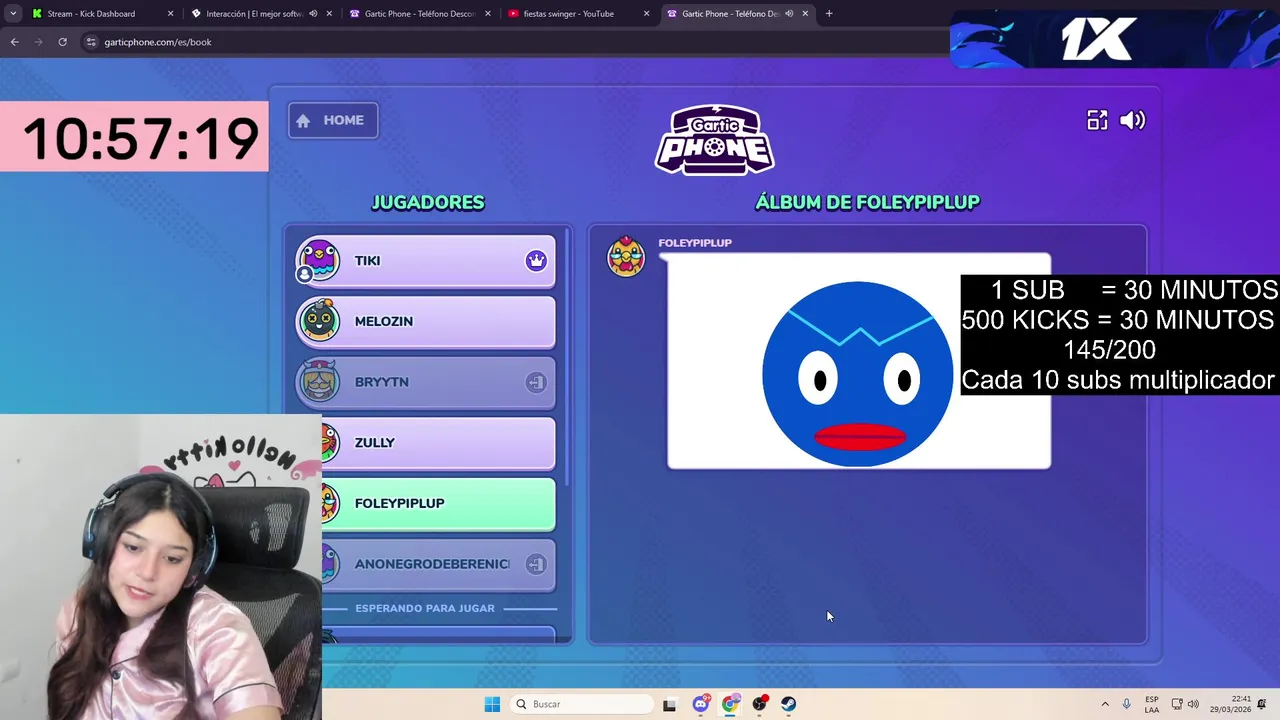Click the HOME button
Image resolution: width=1280 pixels, height=720 pixels.
click(333, 120)
